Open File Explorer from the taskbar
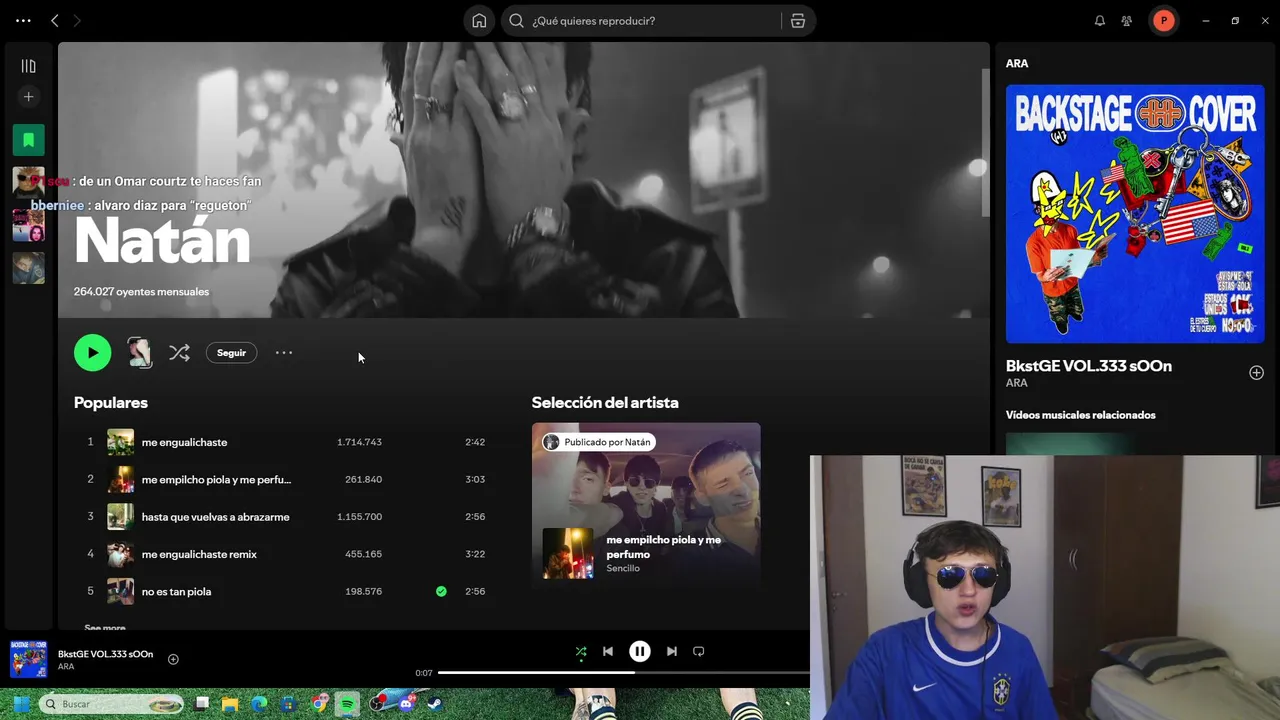Image resolution: width=1280 pixels, height=720 pixels. 230,704
